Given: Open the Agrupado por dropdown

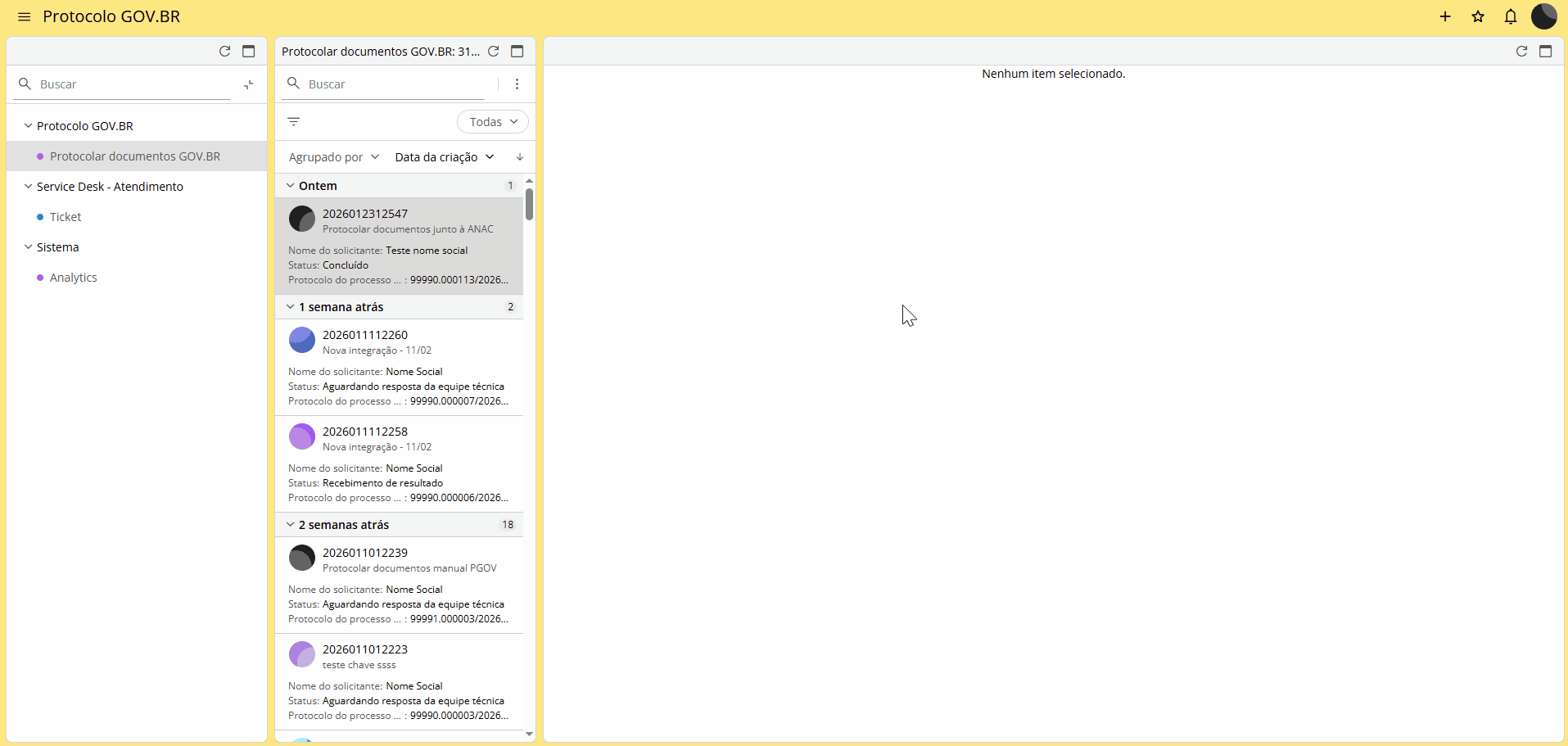Looking at the screenshot, I should point(334,156).
